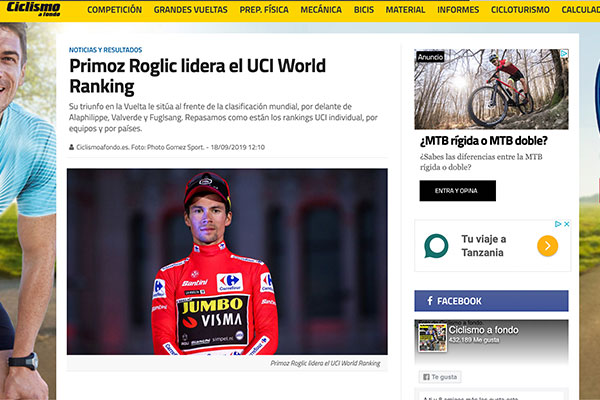This screenshot has width=600, height=400.
Task: Click the photo caption under Roglic image
Action: point(325,363)
